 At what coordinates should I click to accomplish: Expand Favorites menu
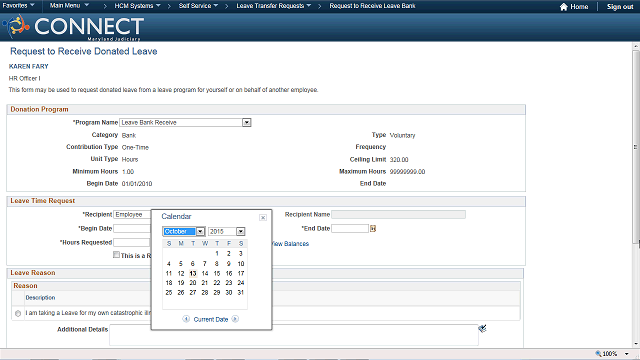[x=18, y=6]
